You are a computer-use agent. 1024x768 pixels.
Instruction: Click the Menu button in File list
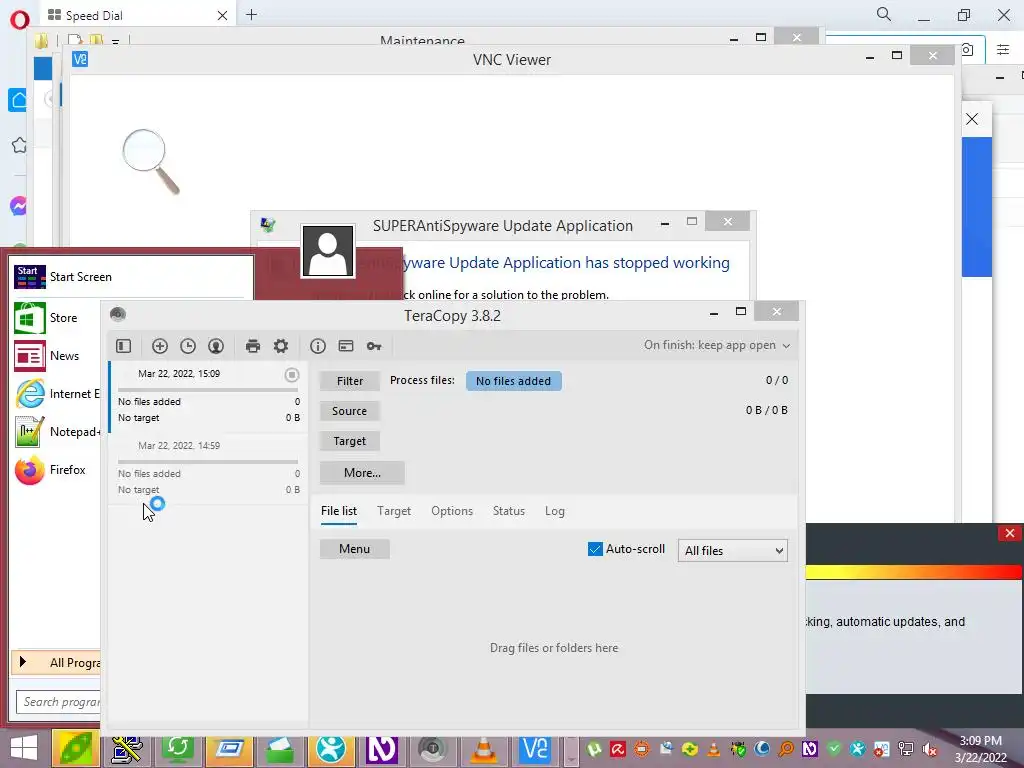[355, 549]
